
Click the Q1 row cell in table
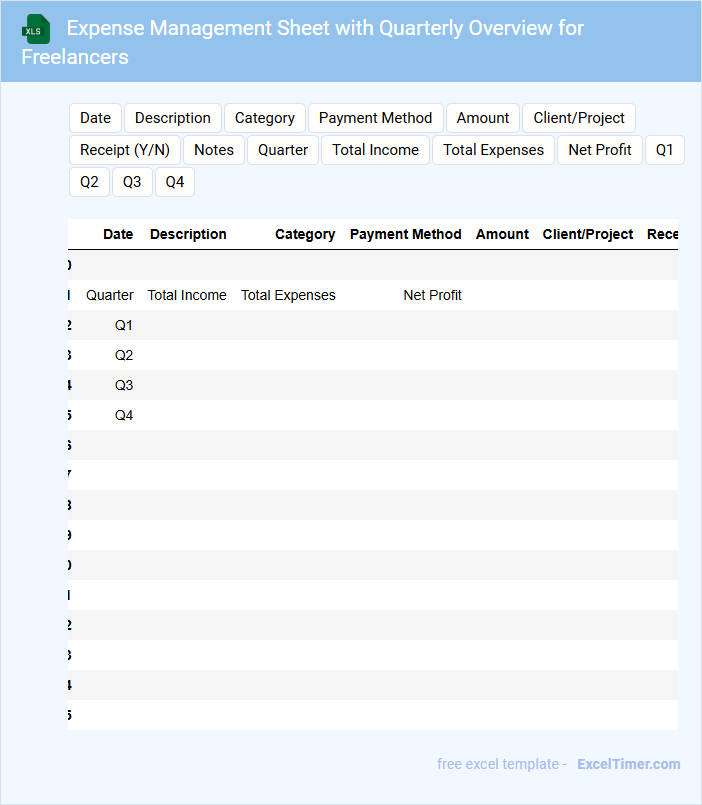[x=124, y=325]
